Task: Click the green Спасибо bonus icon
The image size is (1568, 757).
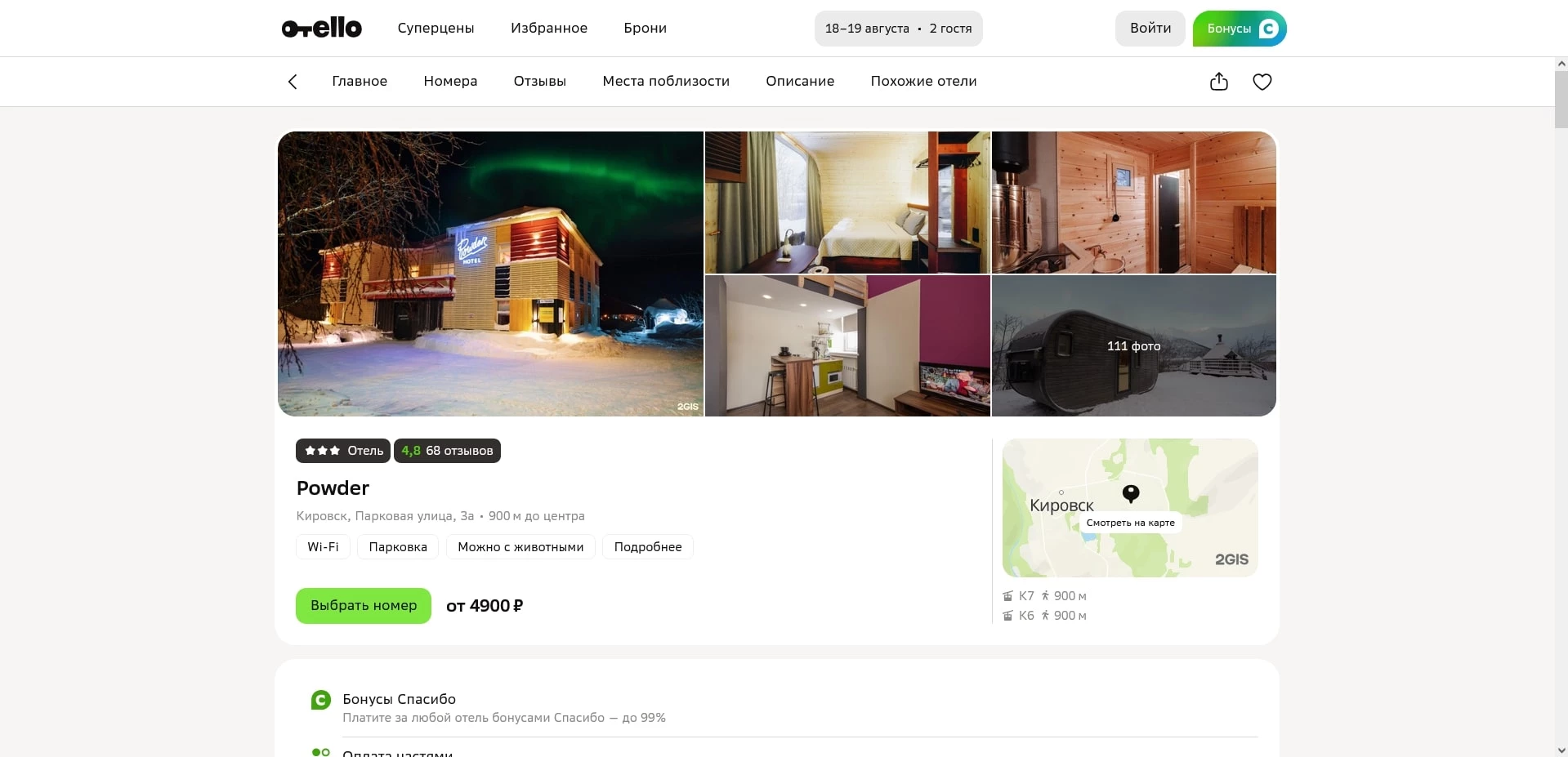Action: click(x=321, y=700)
